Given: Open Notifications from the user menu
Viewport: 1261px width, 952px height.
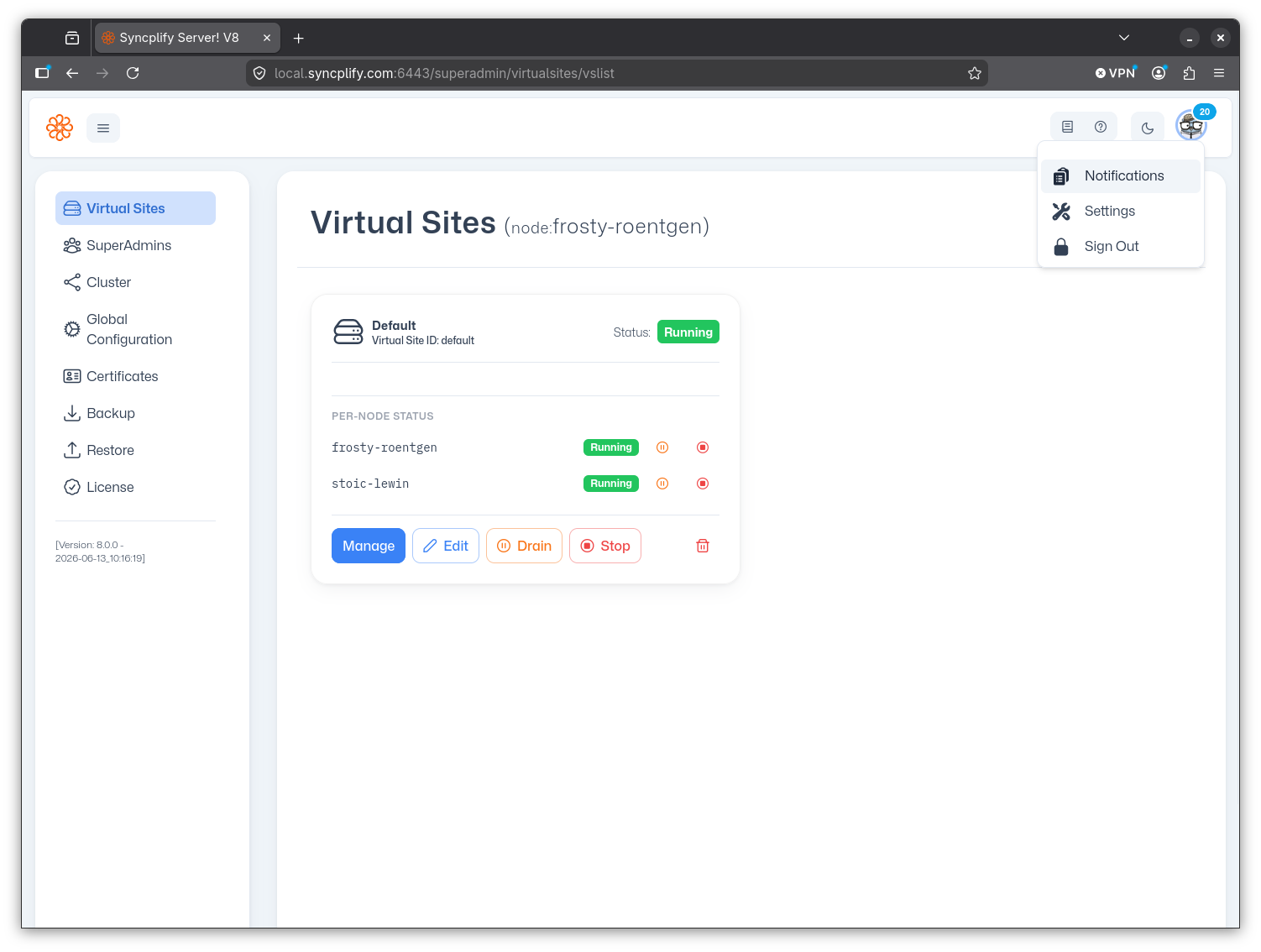Looking at the screenshot, I should click(1121, 175).
